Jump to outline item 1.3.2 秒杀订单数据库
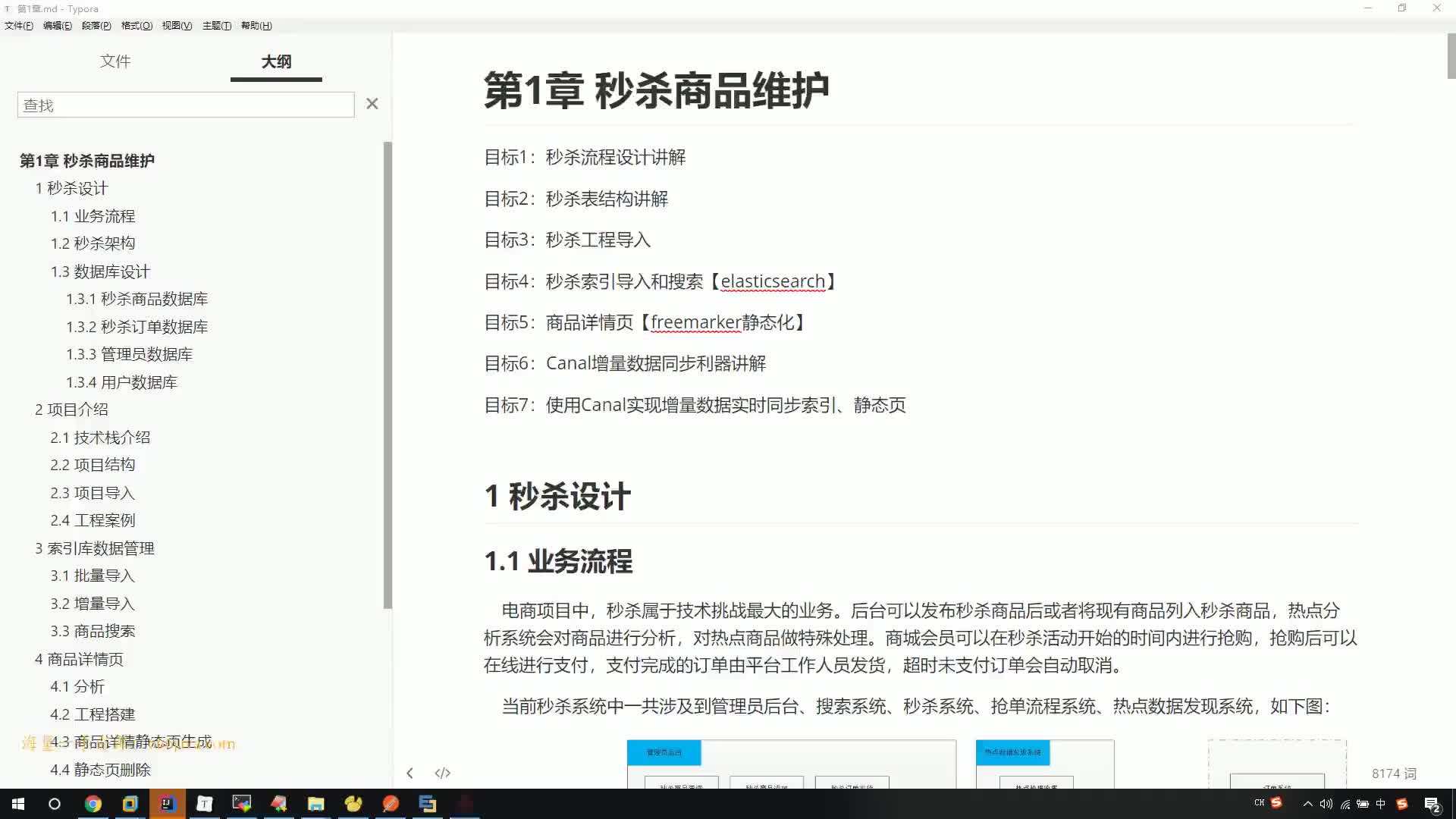Screen dimensions: 1456x819 pyautogui.click(x=136, y=327)
